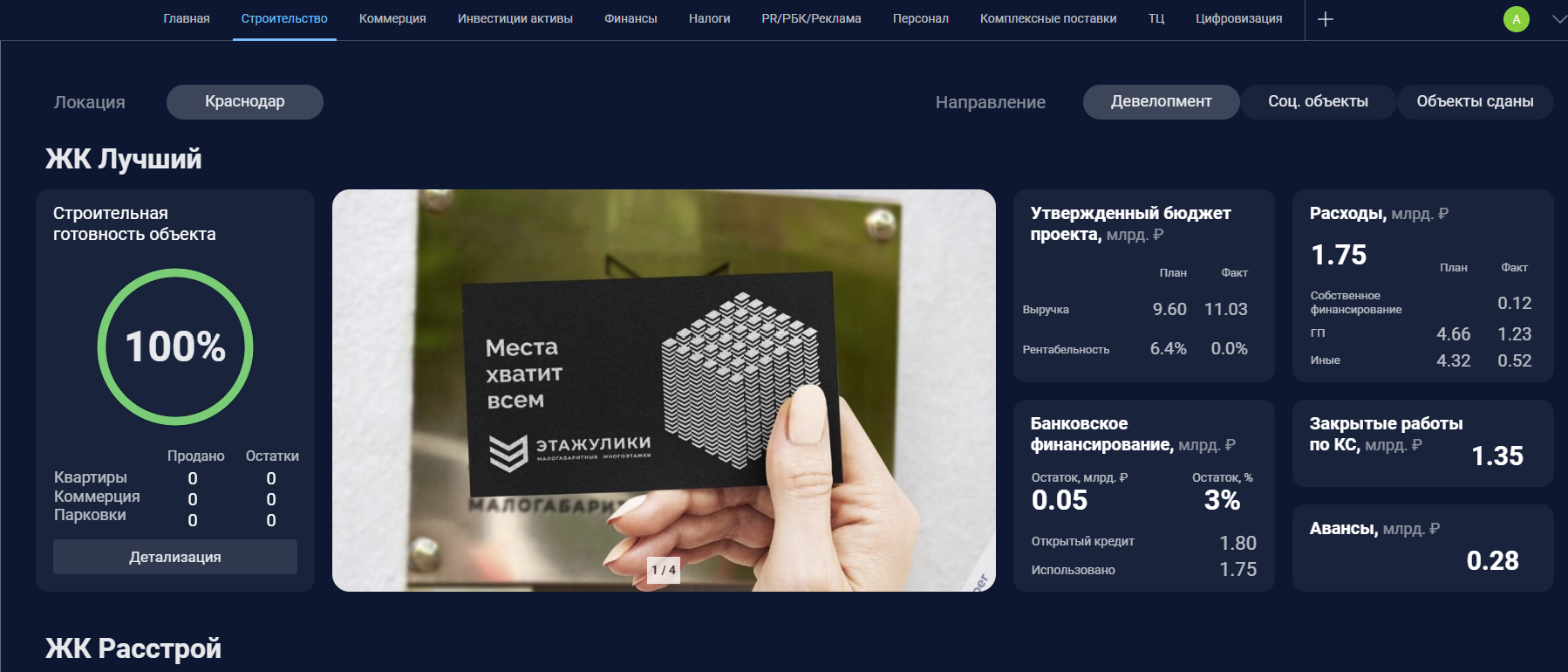Select the Налоги tab
Viewport: 1568px width, 672px height.
pyautogui.click(x=709, y=19)
